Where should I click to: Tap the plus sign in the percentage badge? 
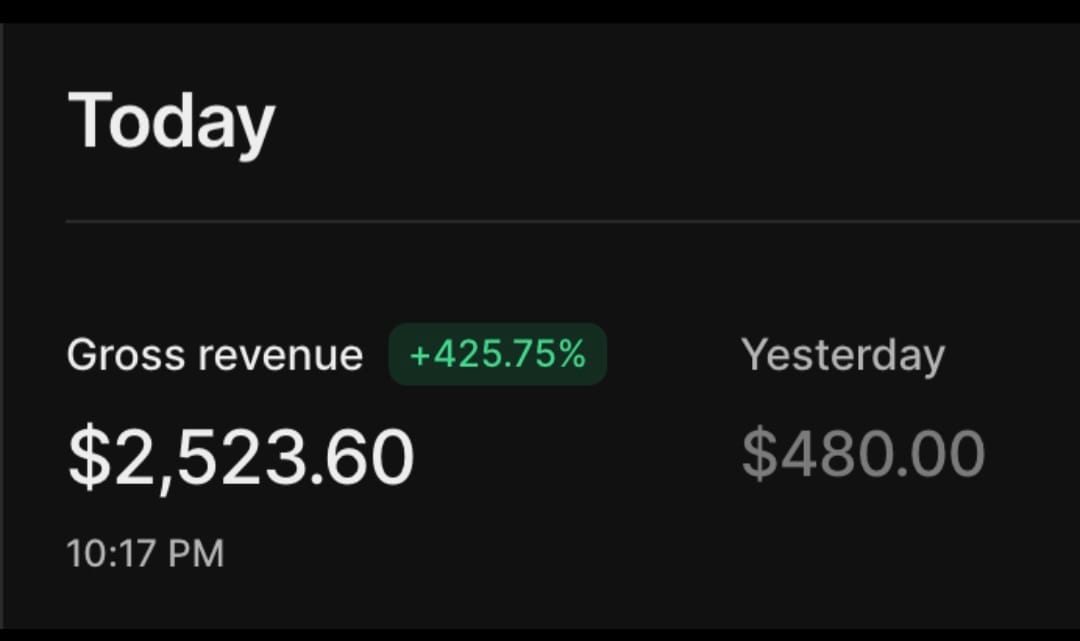click(x=419, y=355)
